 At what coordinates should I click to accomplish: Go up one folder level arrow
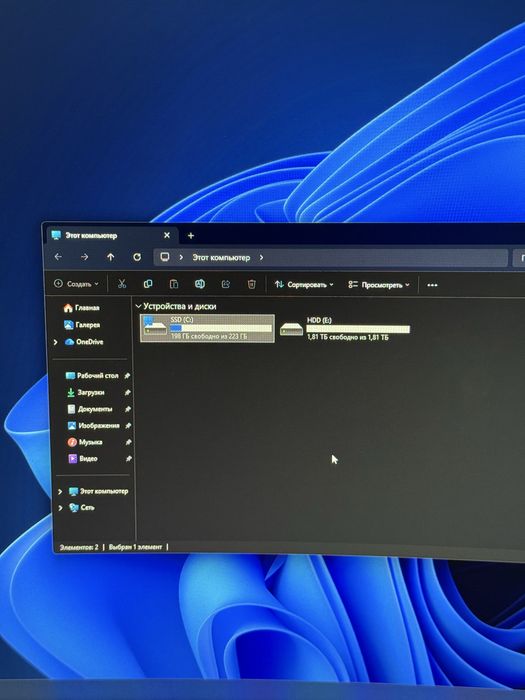(x=111, y=257)
